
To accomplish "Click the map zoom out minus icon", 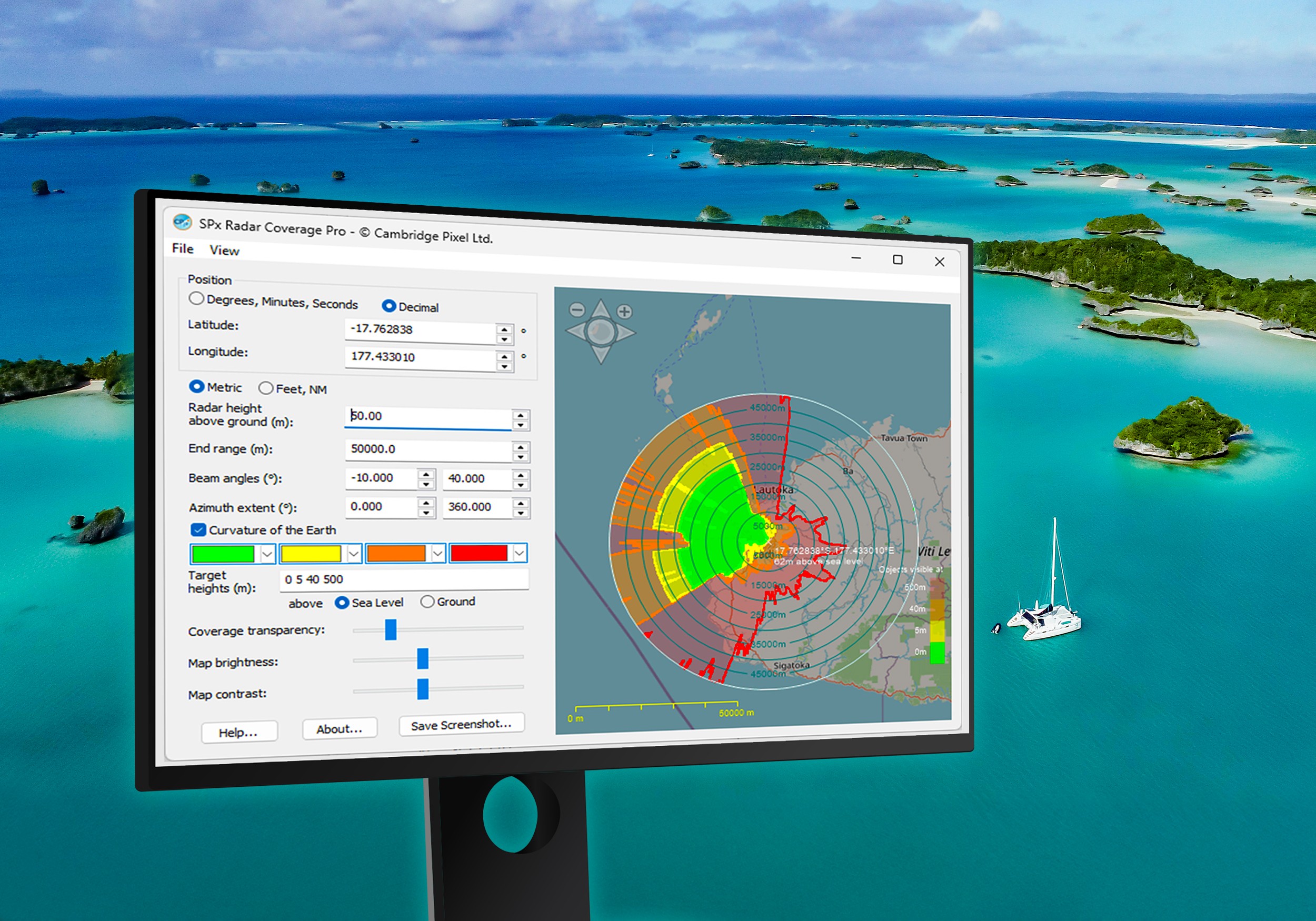I will (576, 310).
